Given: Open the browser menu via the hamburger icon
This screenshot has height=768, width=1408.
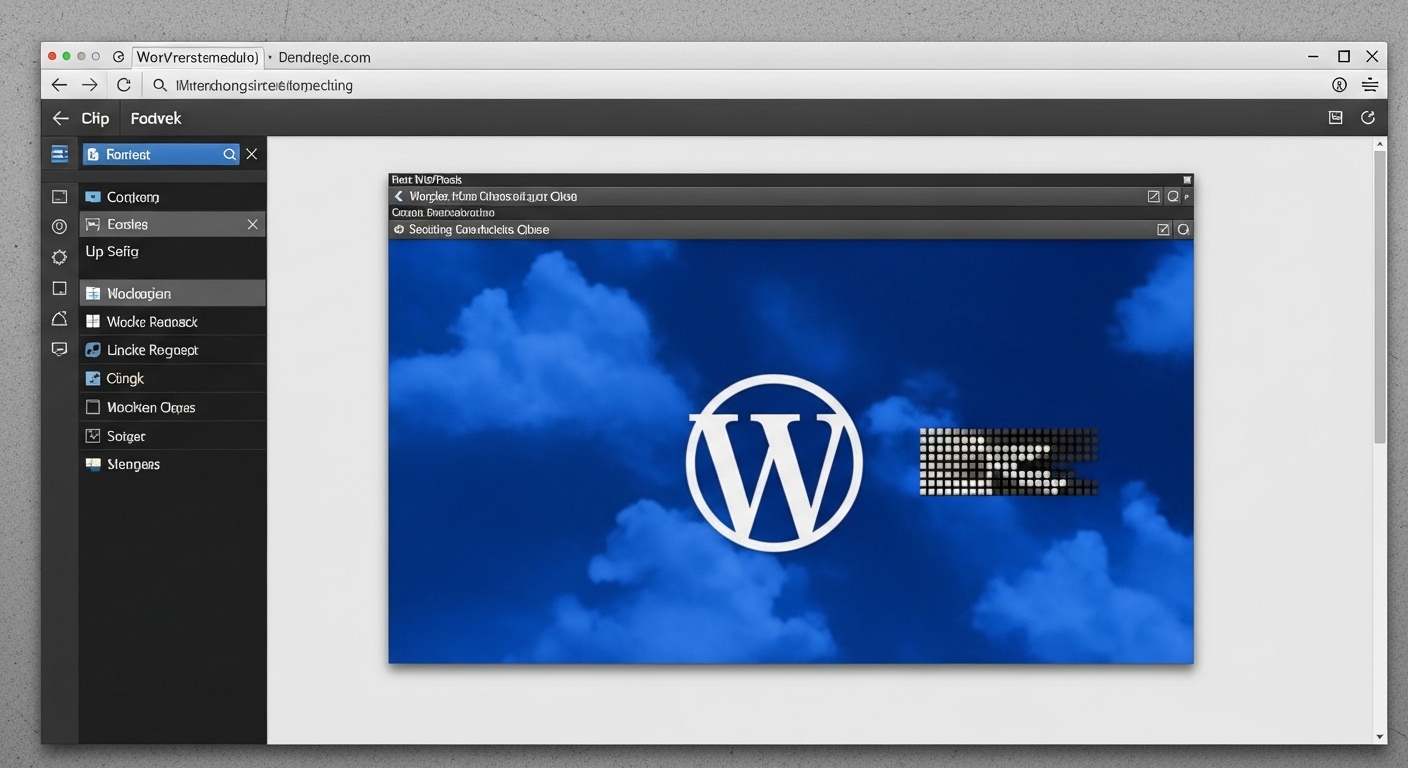Looking at the screenshot, I should click(x=1370, y=84).
